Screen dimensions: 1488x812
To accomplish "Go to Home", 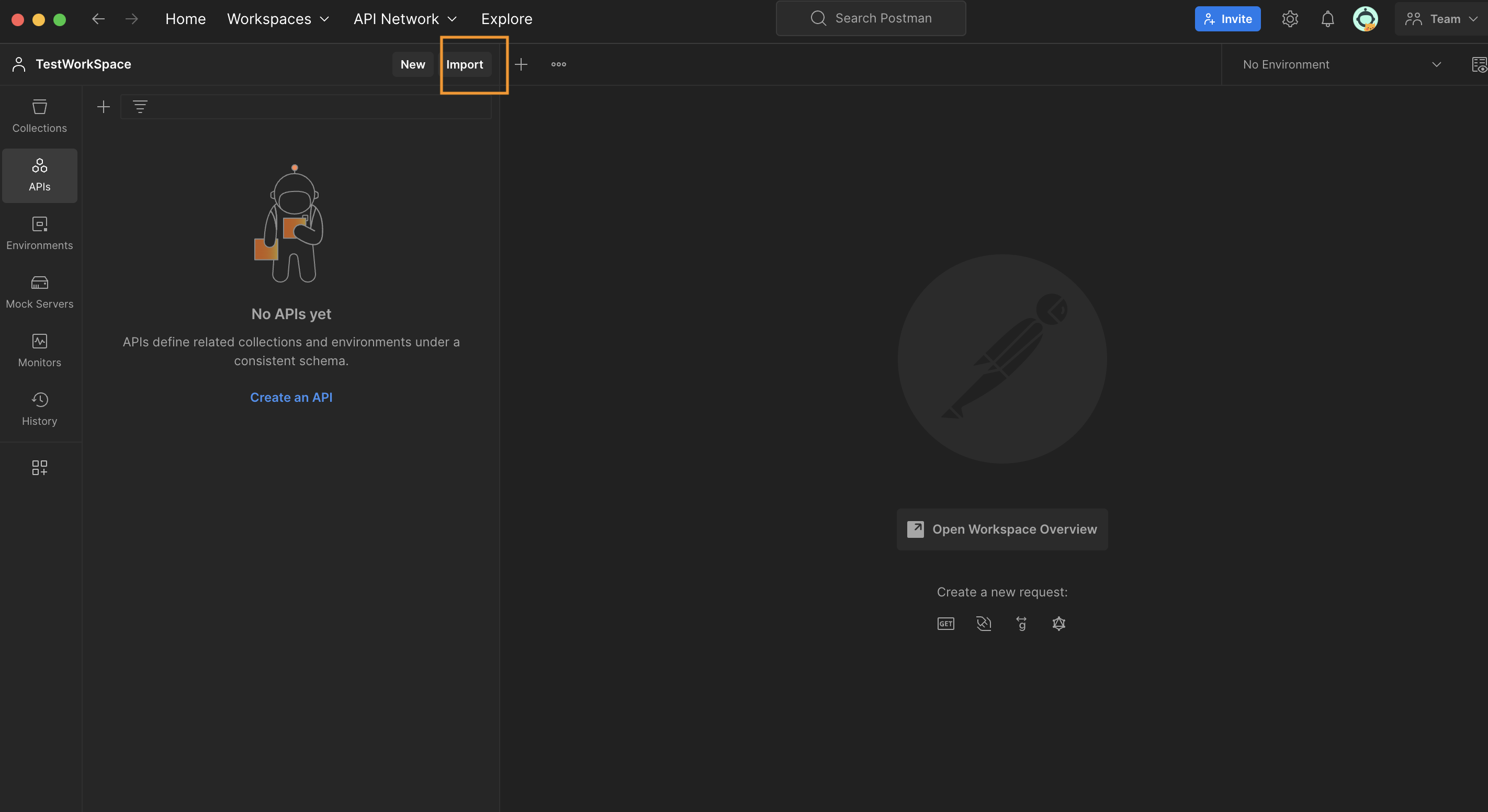I will point(185,19).
